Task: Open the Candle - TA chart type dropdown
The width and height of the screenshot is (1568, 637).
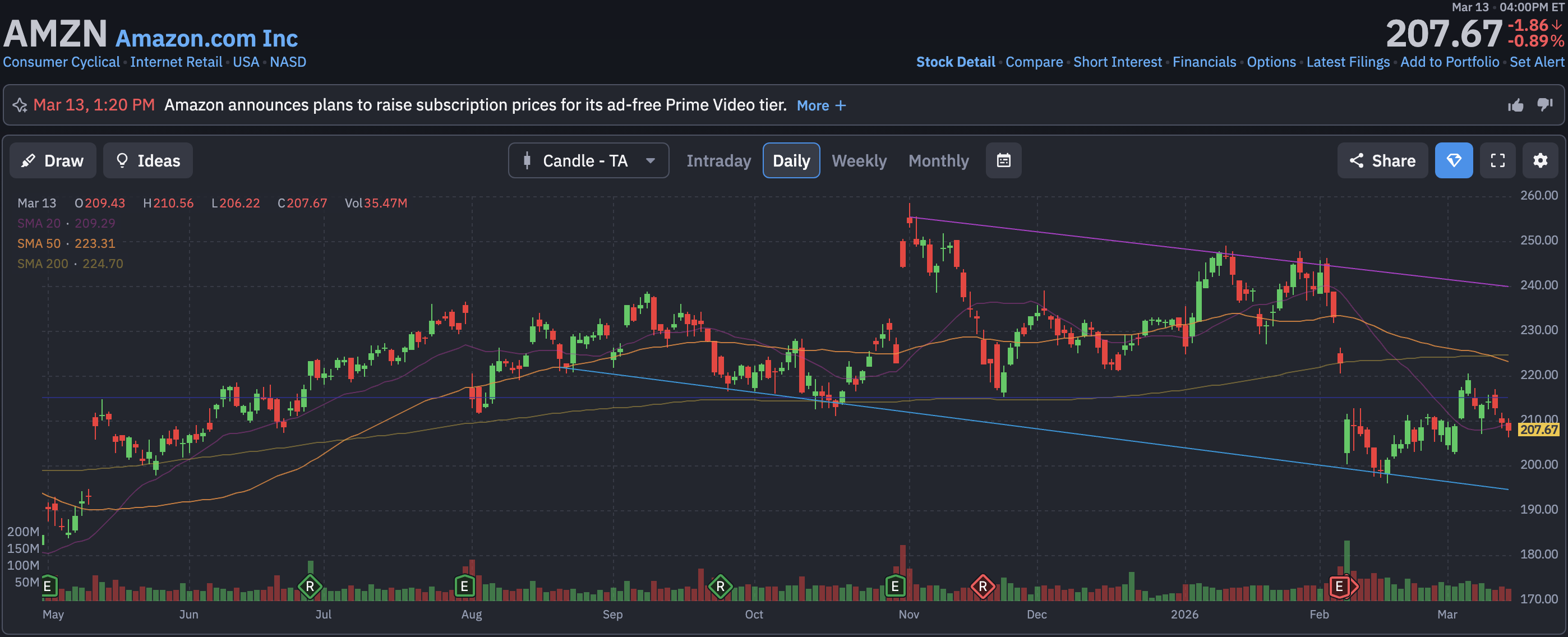Action: [x=588, y=160]
